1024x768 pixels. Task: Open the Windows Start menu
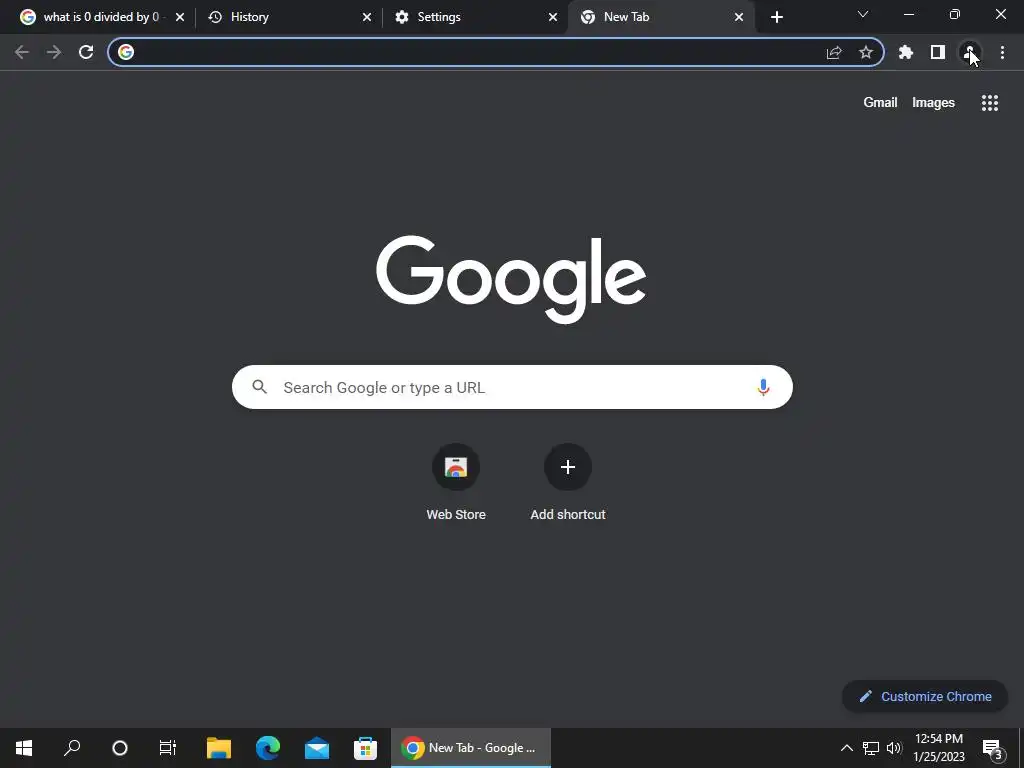click(24, 748)
